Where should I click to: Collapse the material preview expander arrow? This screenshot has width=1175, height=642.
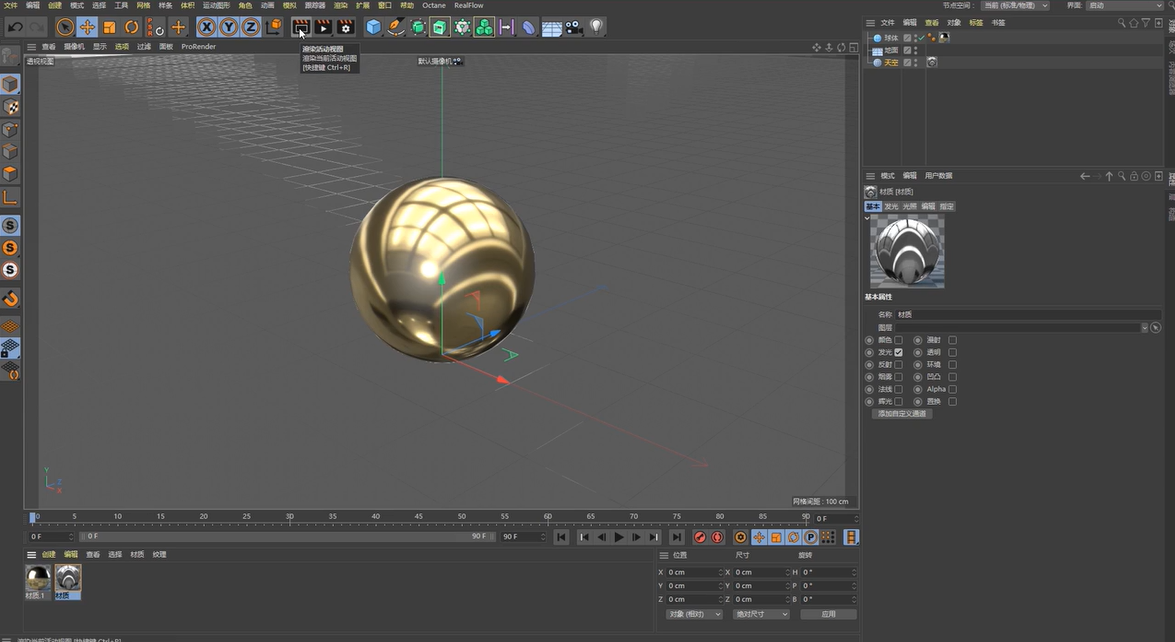867,218
